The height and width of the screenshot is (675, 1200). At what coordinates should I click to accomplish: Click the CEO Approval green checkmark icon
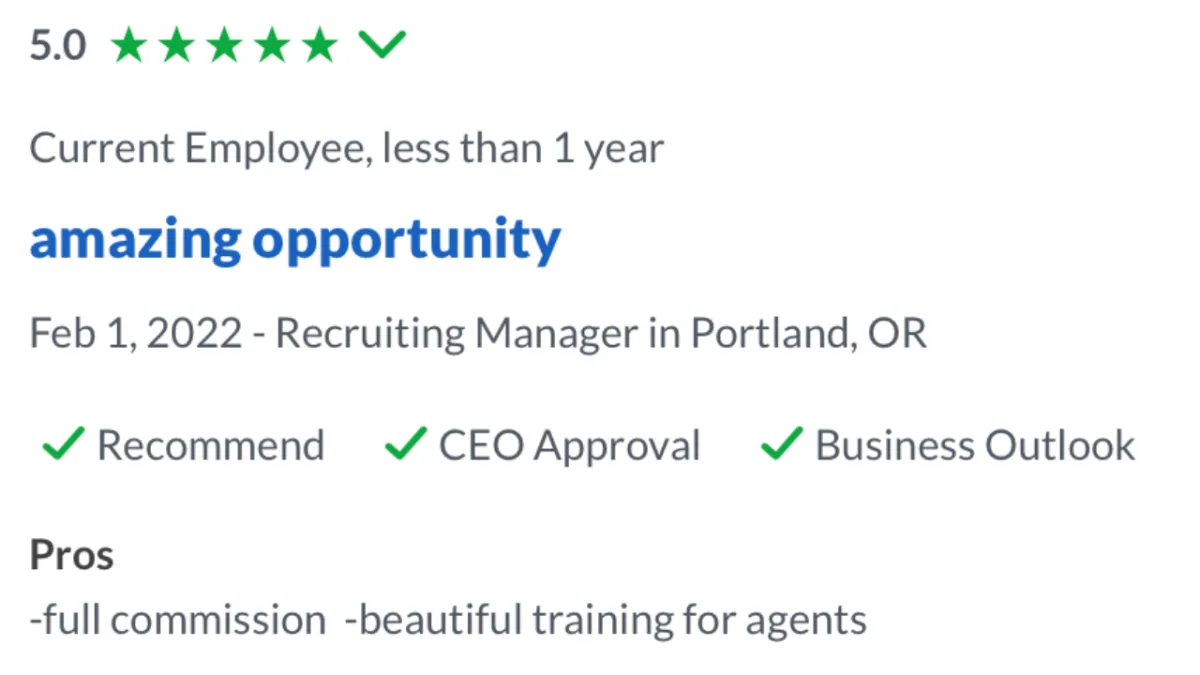pos(406,444)
